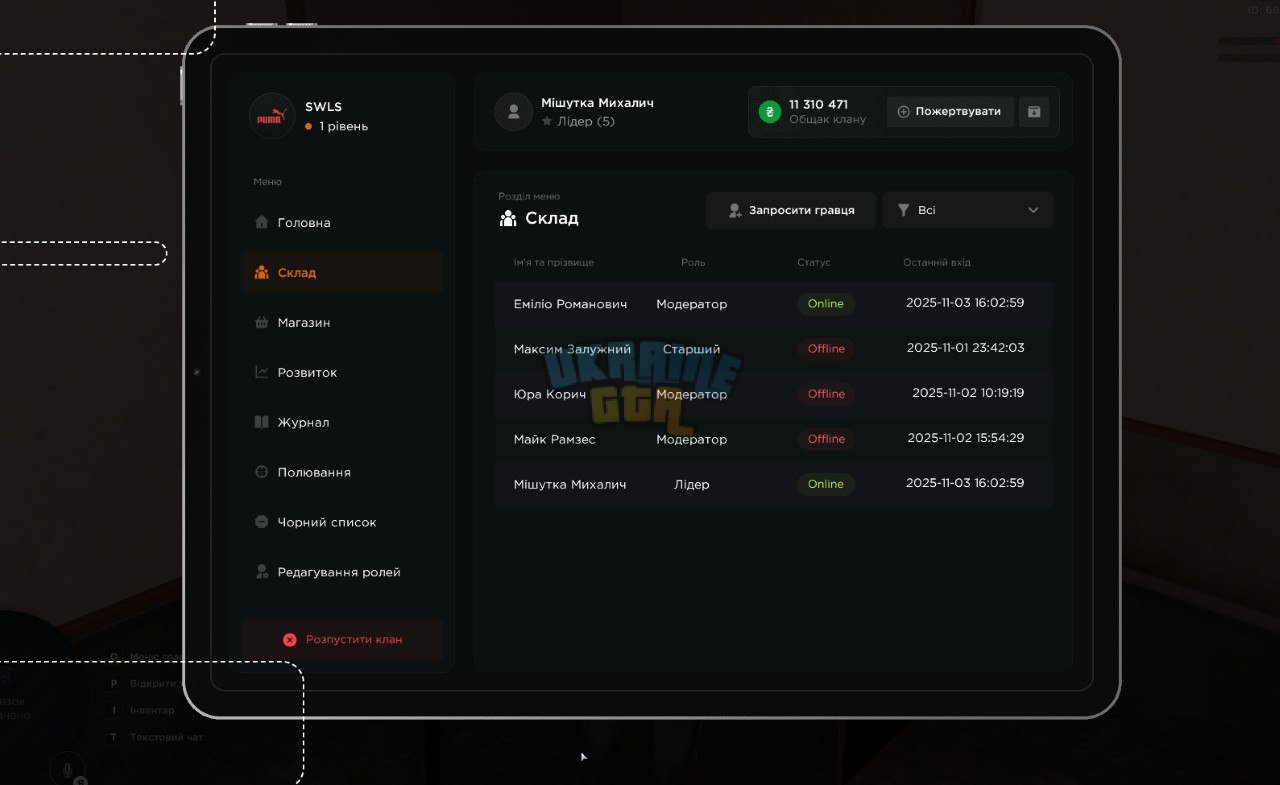Select the Еміліо Романович member row
1280x785 pixels.
click(773, 303)
